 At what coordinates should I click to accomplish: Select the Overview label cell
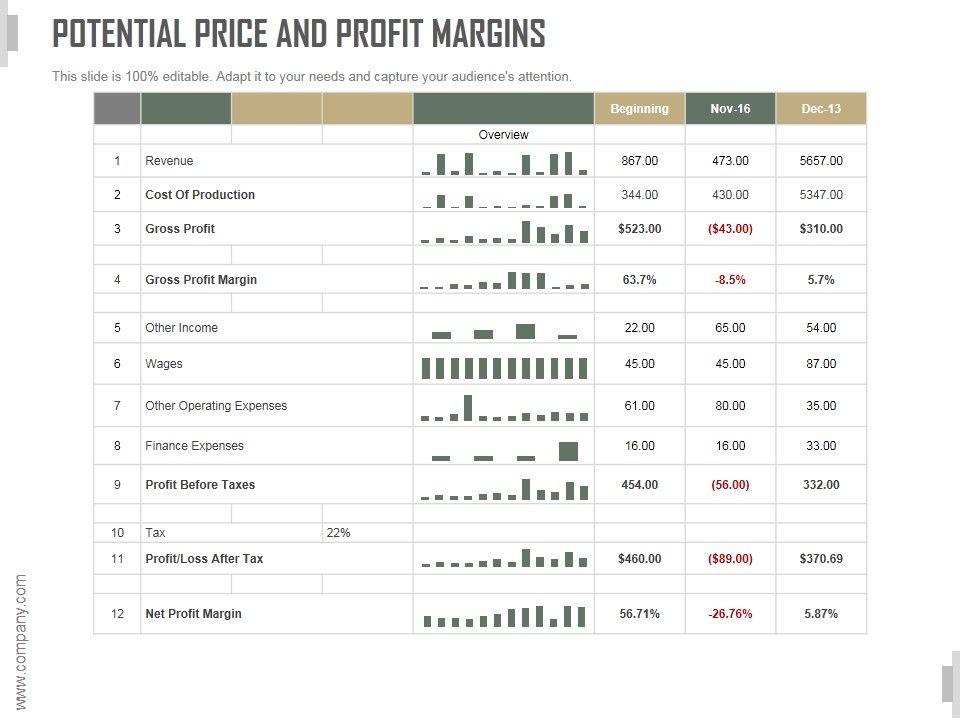click(504, 135)
